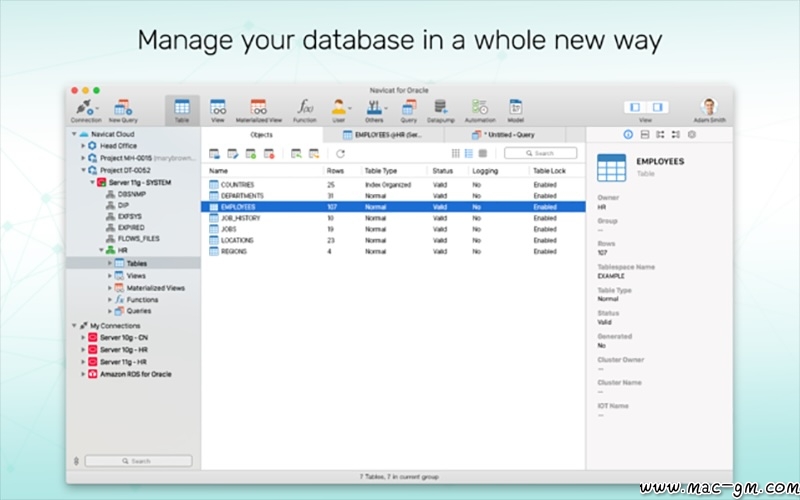Switch to the Untitled - Query tab
The height and width of the screenshot is (500, 800).
point(505,135)
